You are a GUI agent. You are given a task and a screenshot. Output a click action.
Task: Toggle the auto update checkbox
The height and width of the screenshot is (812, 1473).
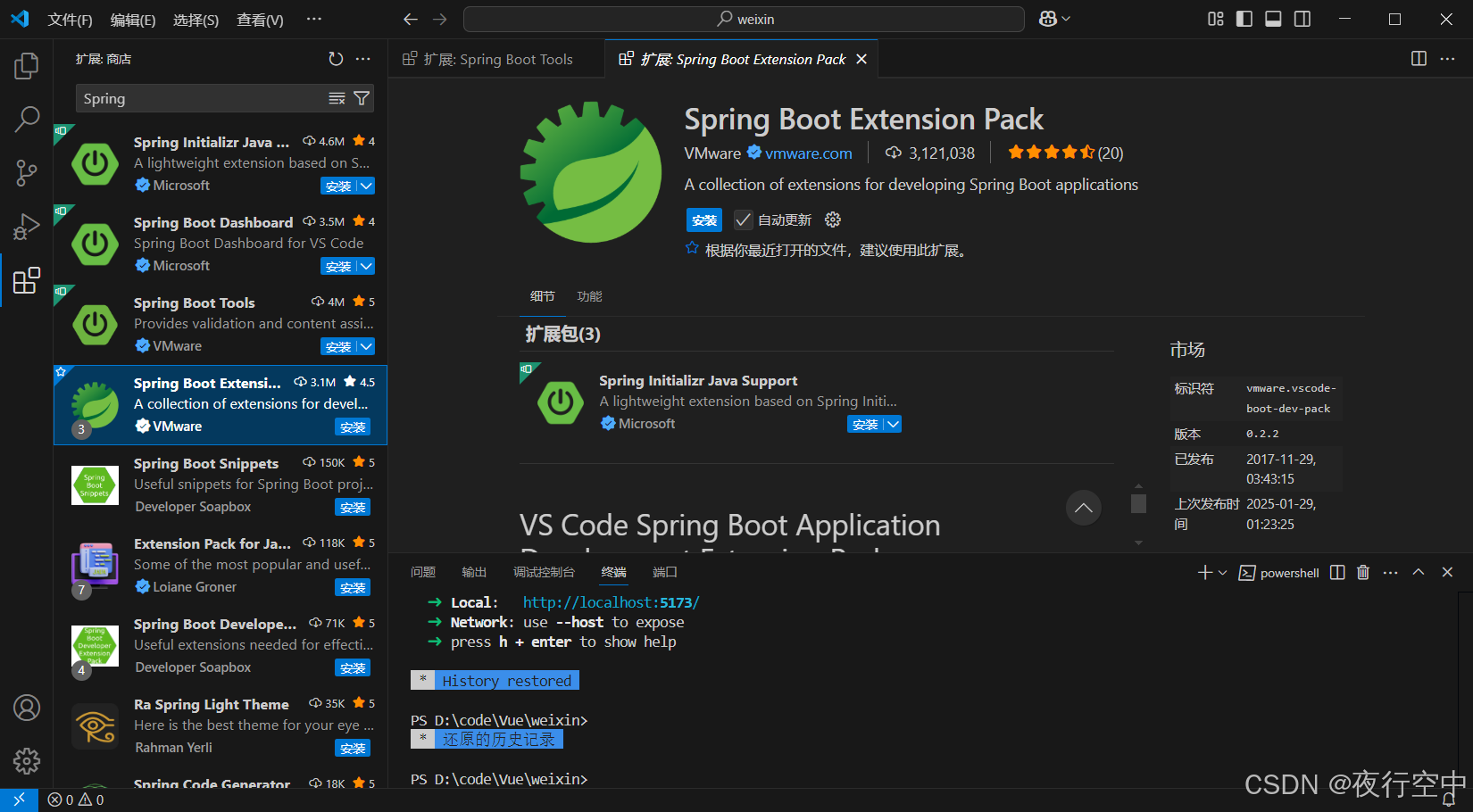pos(743,220)
